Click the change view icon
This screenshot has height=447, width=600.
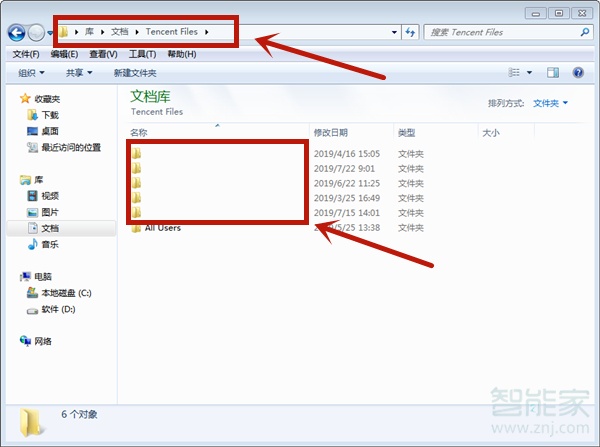tap(514, 72)
